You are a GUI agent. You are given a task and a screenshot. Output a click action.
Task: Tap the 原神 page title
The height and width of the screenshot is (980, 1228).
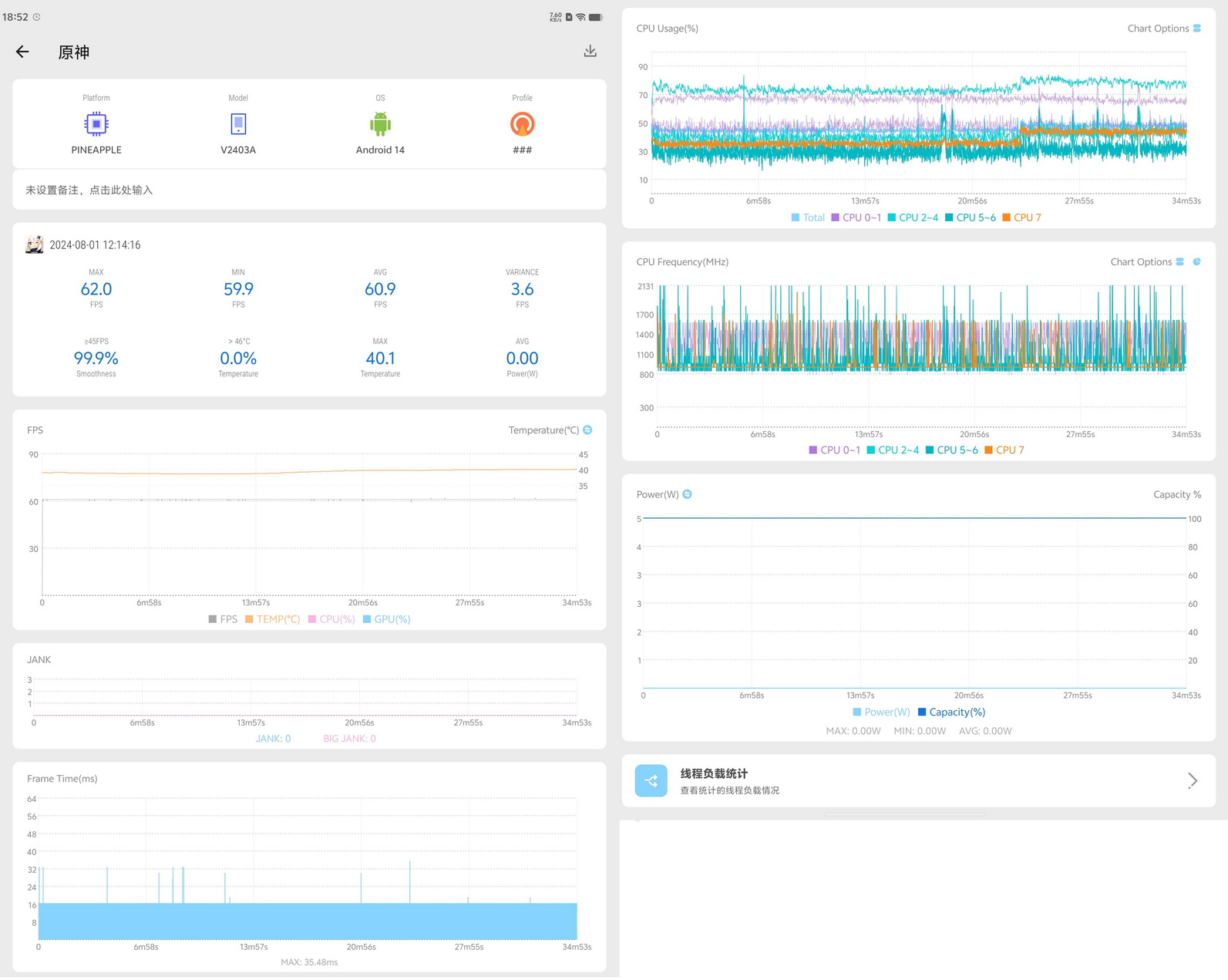[74, 52]
